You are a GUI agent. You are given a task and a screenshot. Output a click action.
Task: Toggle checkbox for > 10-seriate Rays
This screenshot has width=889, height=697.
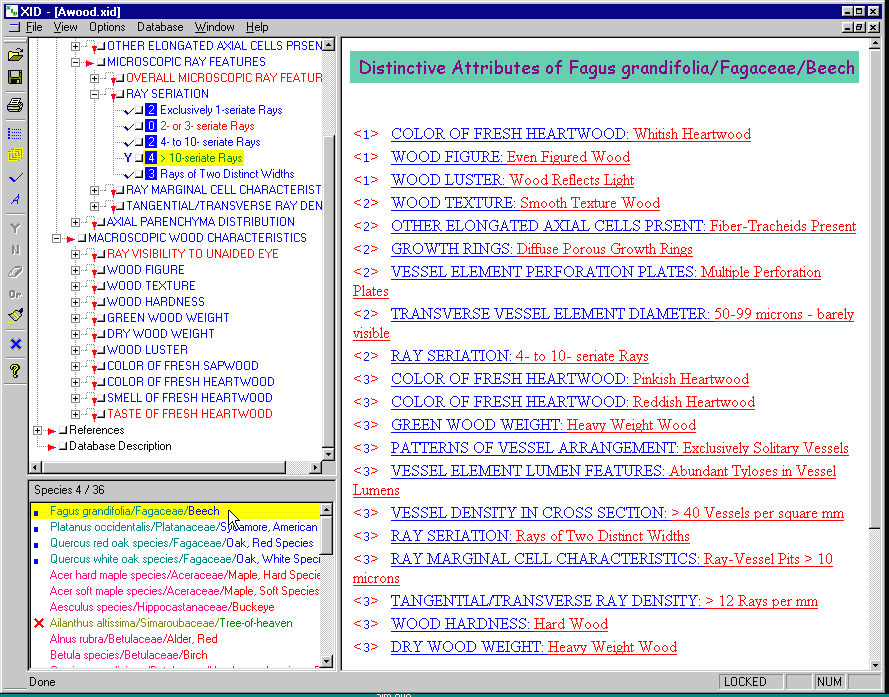click(x=138, y=158)
